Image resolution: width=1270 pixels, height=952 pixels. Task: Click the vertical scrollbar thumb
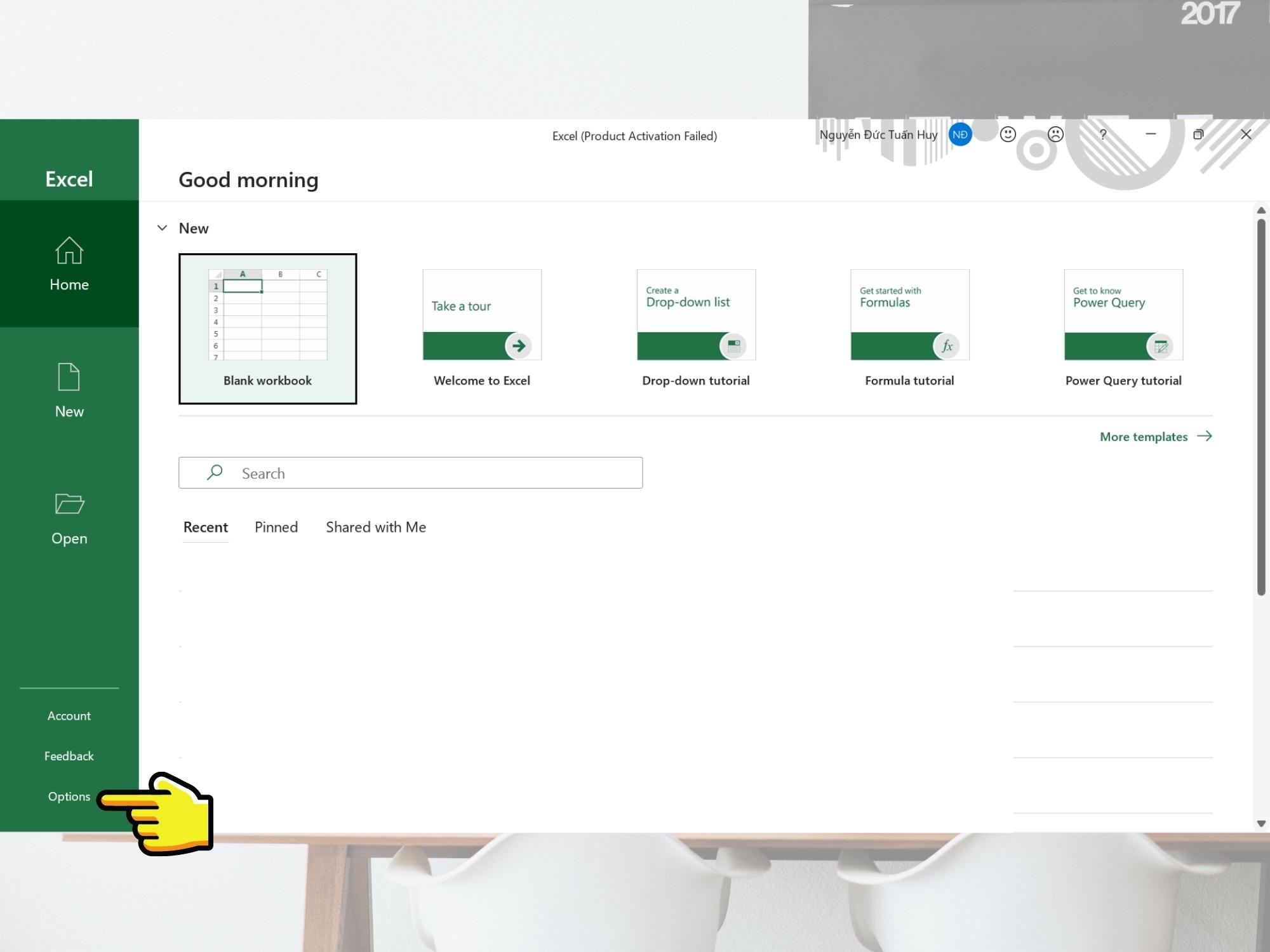1261,407
